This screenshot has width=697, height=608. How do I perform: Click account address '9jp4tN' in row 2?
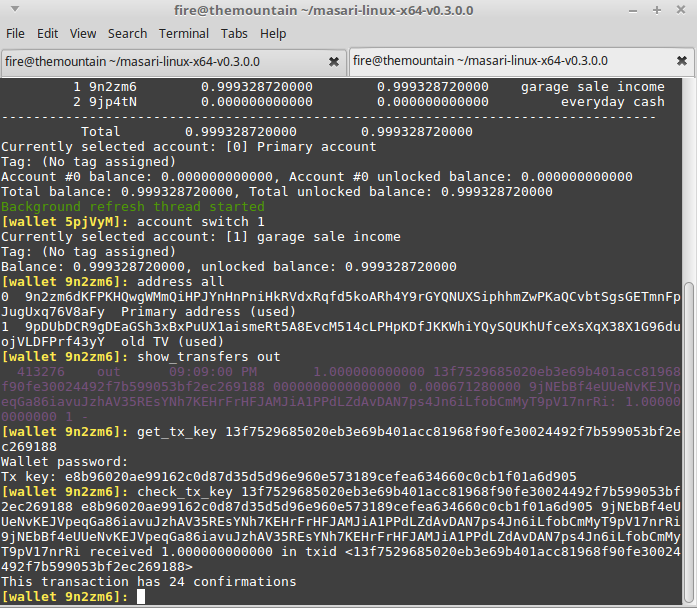click(x=113, y=102)
